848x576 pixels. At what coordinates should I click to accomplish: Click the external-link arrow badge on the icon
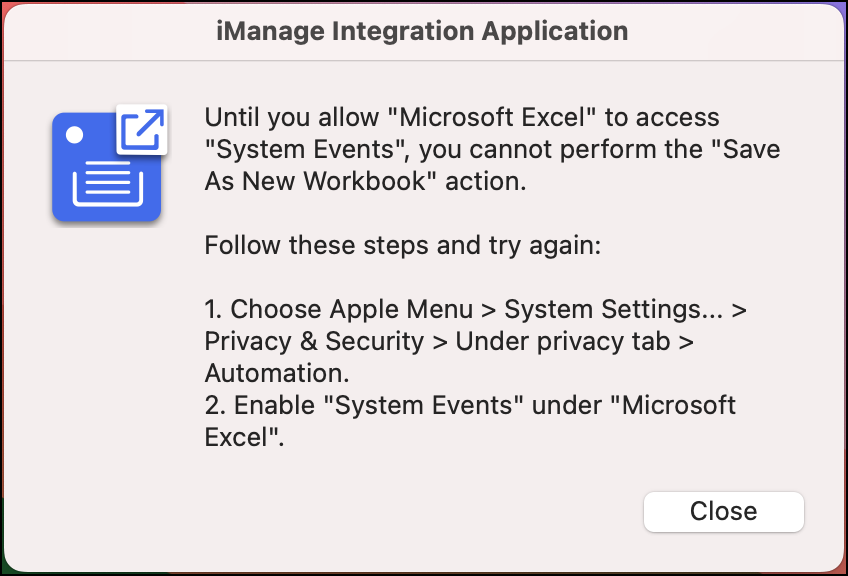pyautogui.click(x=141, y=130)
